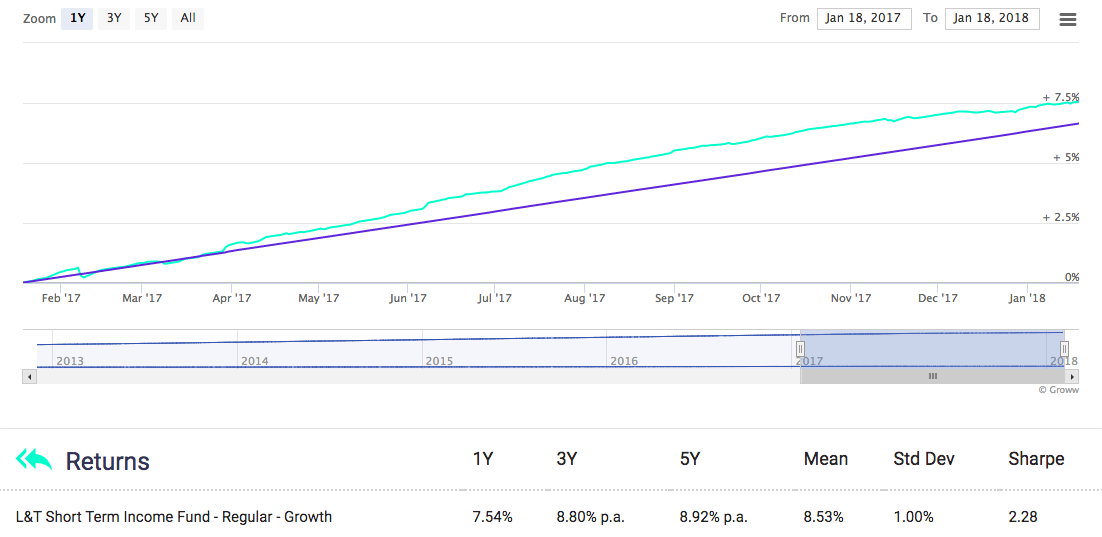Show All time range in chart
This screenshot has width=1102, height=537.
(x=188, y=18)
